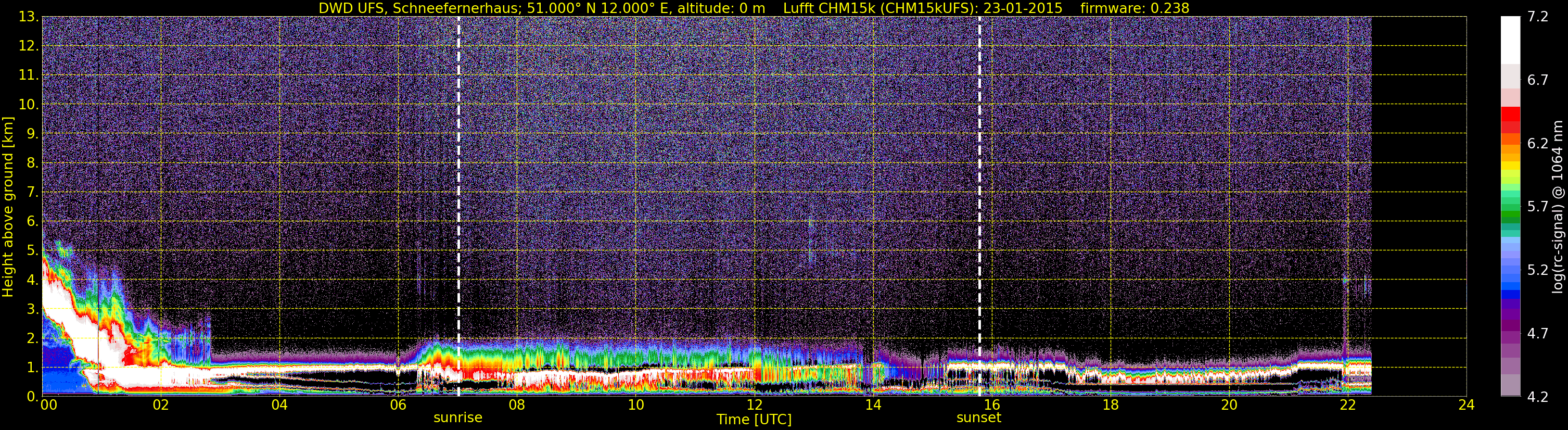1568x430 pixels.
Task: Click the '4.7' colorbar value label
Action: (x=1538, y=333)
